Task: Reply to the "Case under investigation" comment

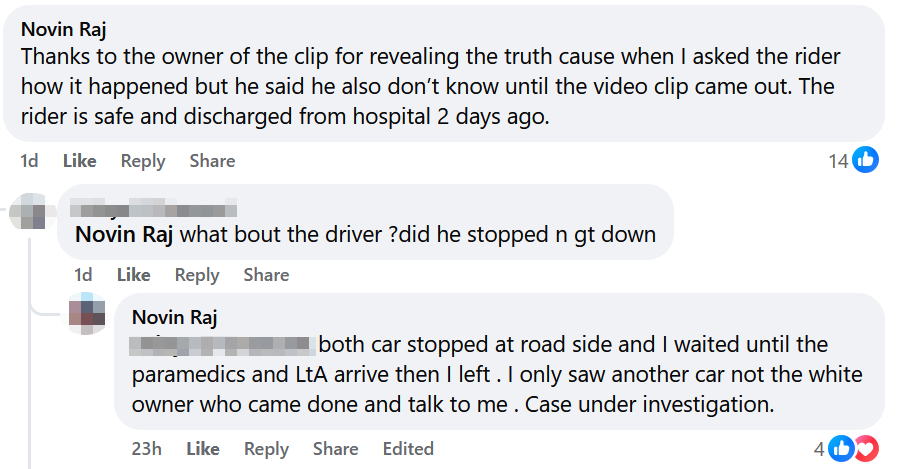Action: (x=266, y=449)
